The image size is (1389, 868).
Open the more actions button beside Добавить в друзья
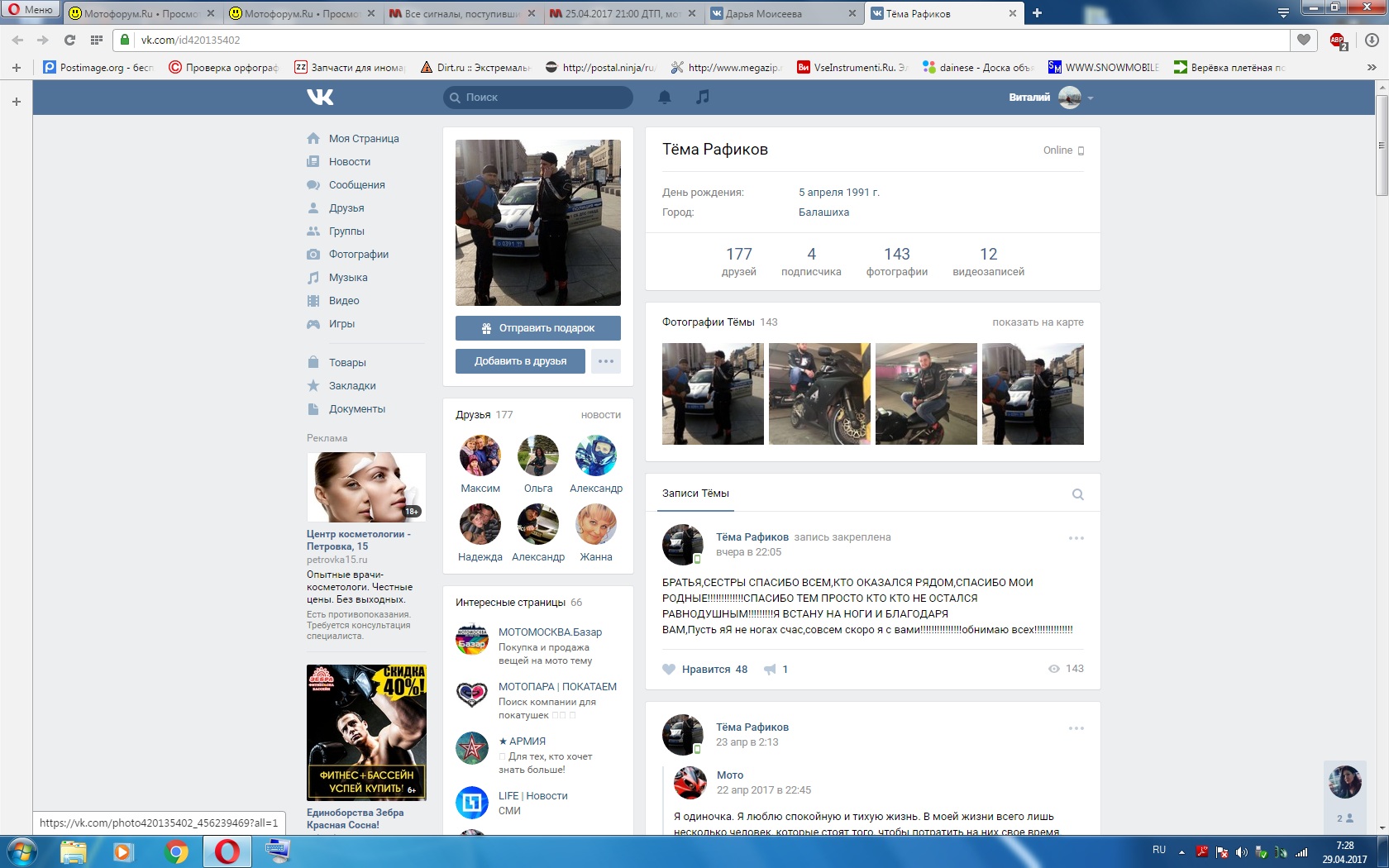(x=605, y=361)
